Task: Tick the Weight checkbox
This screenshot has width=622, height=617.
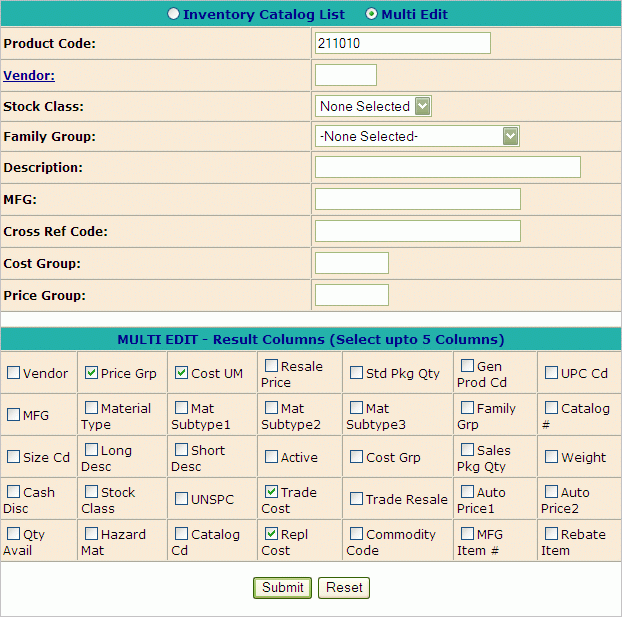Action: coord(551,457)
